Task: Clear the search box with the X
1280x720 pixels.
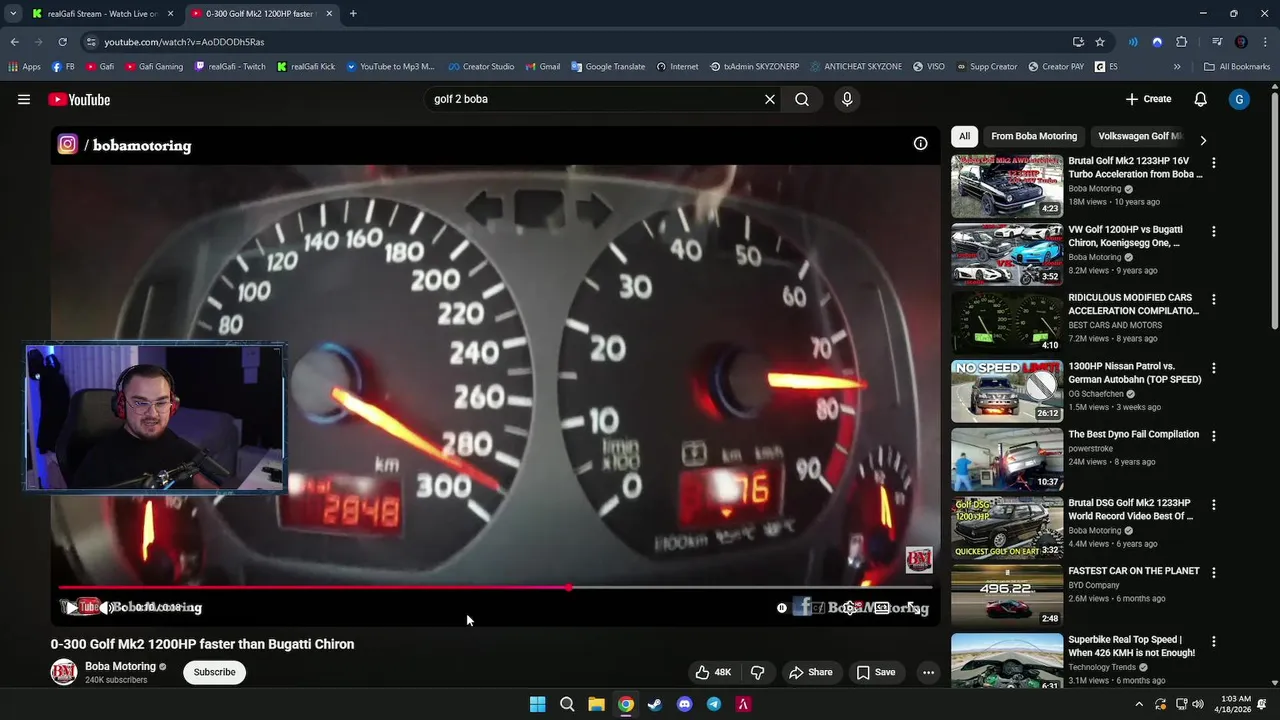Action: tap(770, 99)
